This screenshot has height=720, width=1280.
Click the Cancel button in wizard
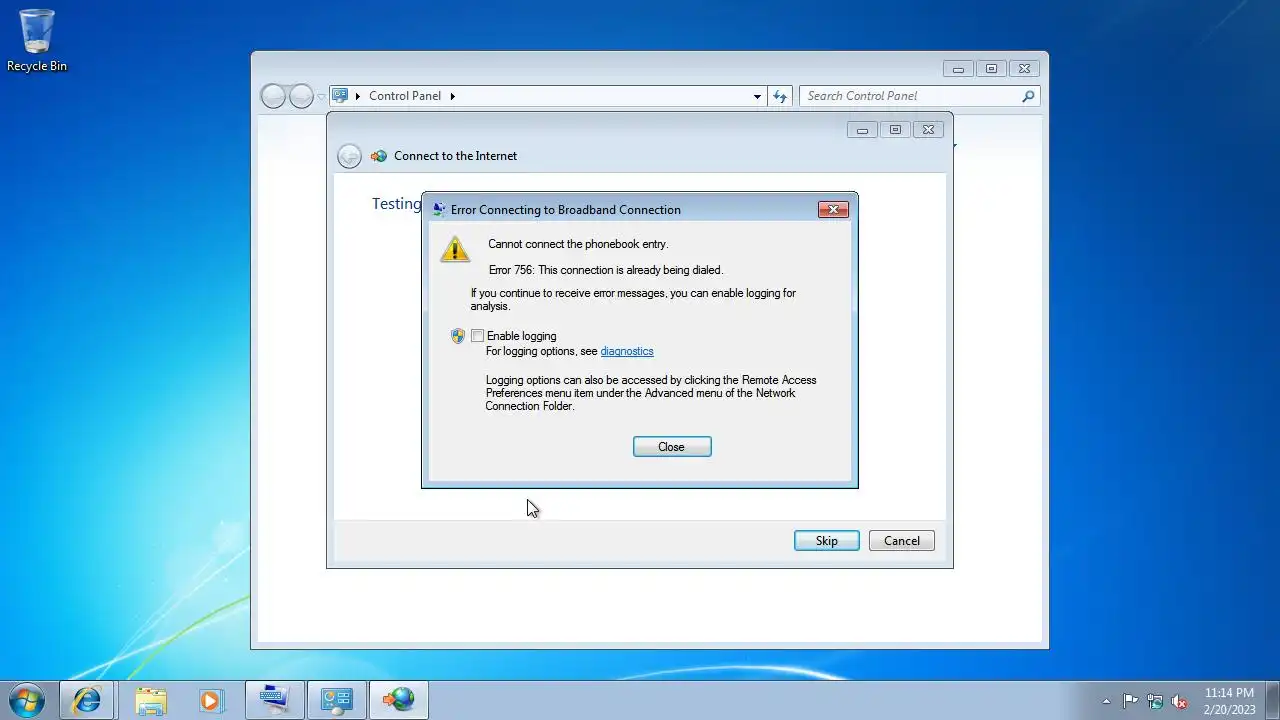[901, 541]
